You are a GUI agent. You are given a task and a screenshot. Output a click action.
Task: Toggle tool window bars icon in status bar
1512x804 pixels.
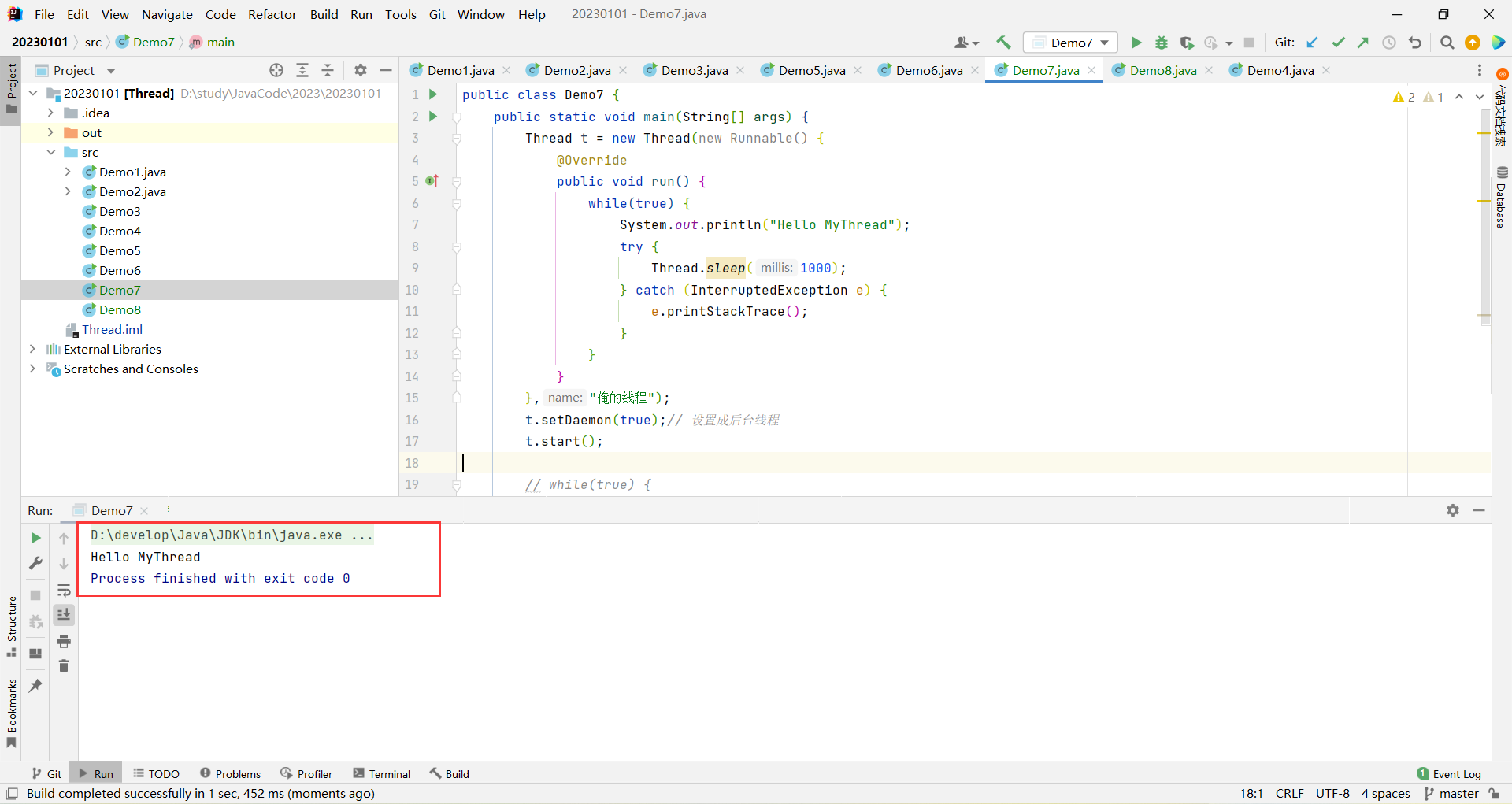point(12,794)
